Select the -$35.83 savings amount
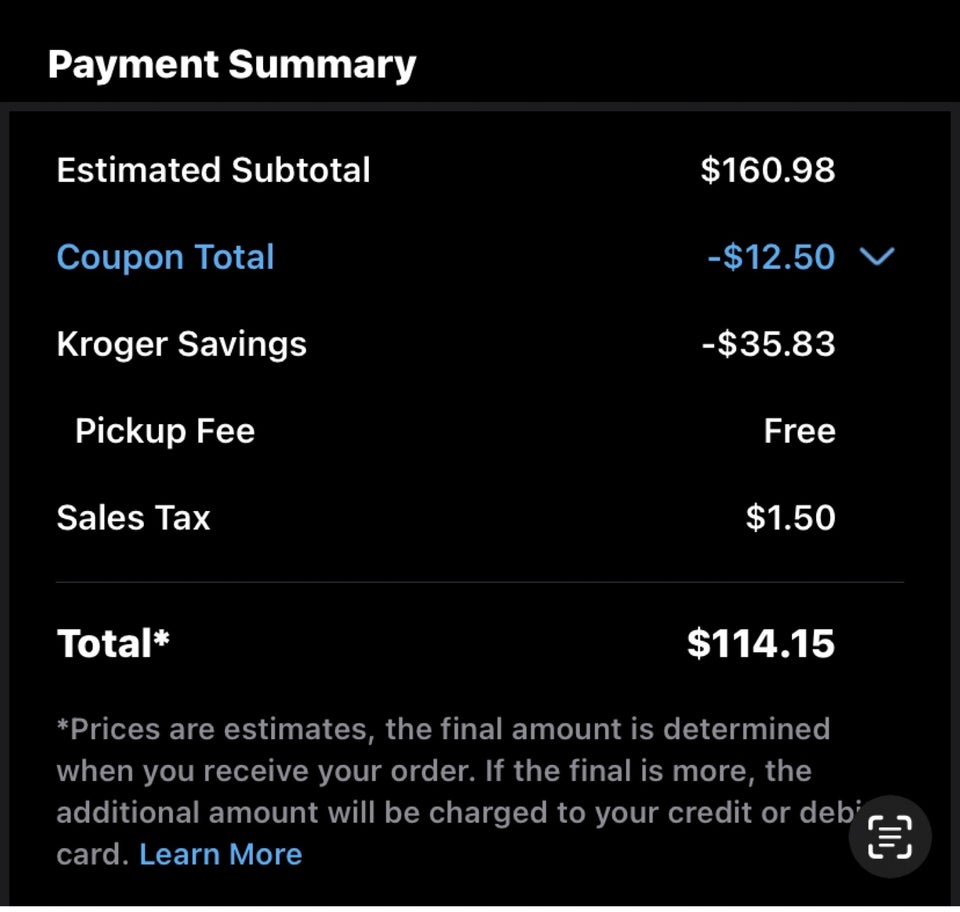The image size is (960, 912). [768, 344]
